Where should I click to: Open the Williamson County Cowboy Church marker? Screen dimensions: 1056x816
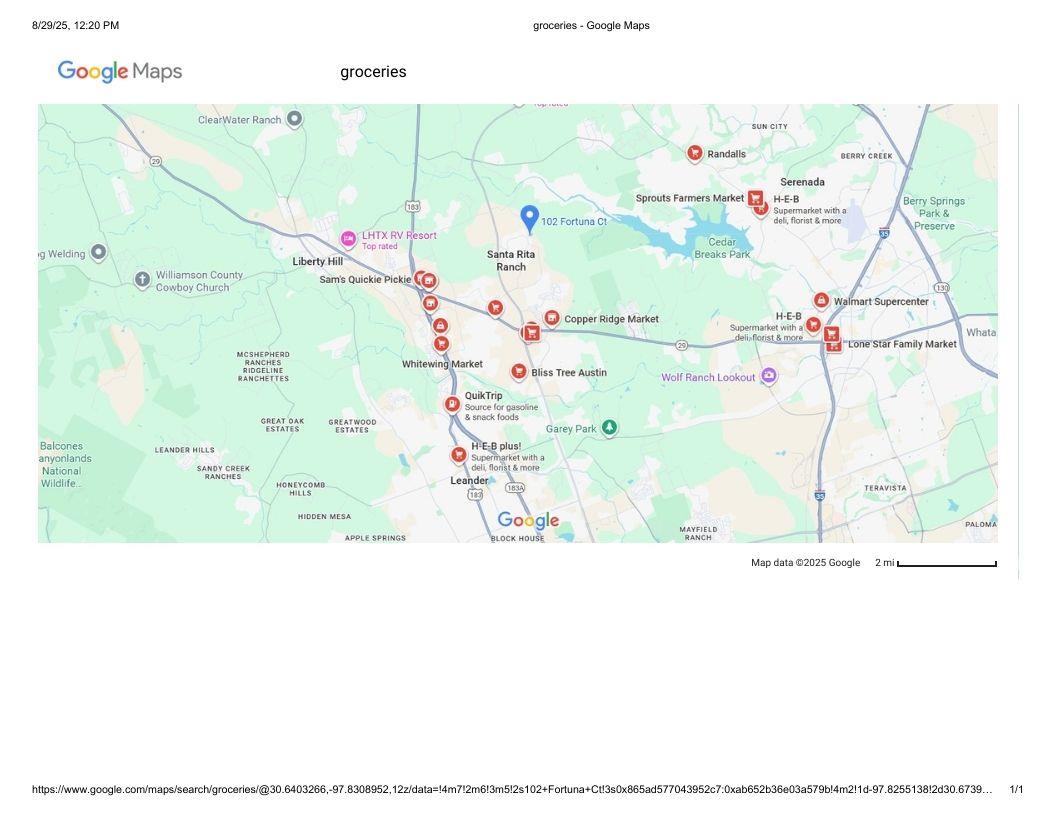(142, 279)
